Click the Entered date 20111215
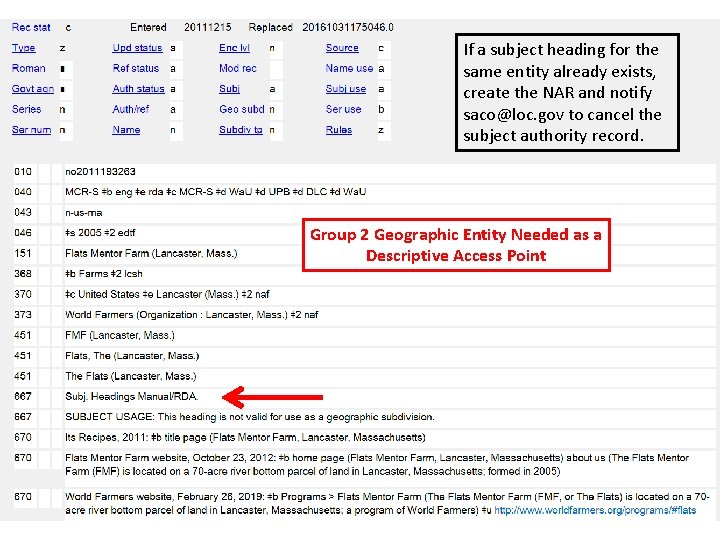Viewport: 720px width, 540px height. [208, 28]
